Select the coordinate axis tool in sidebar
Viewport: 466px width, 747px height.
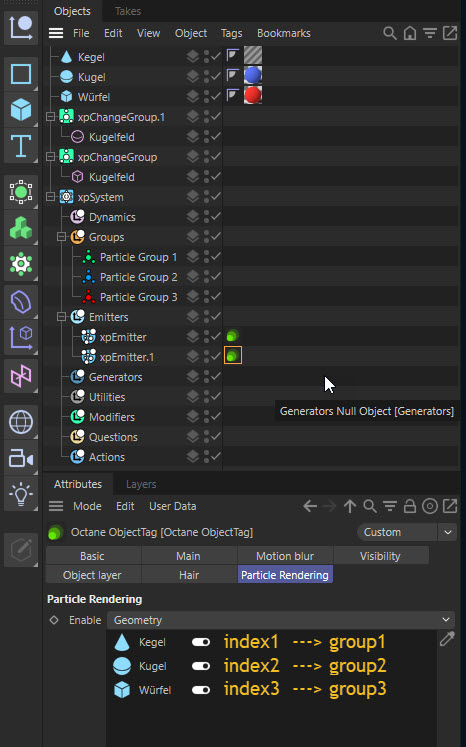pos(21,28)
